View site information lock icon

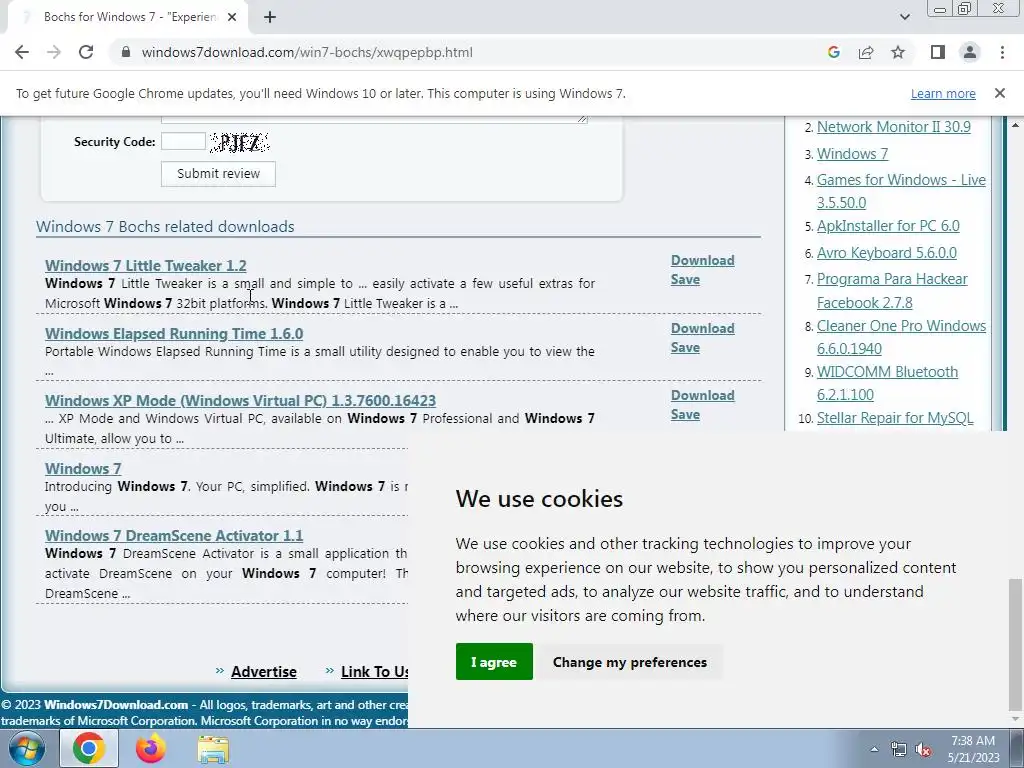click(126, 52)
